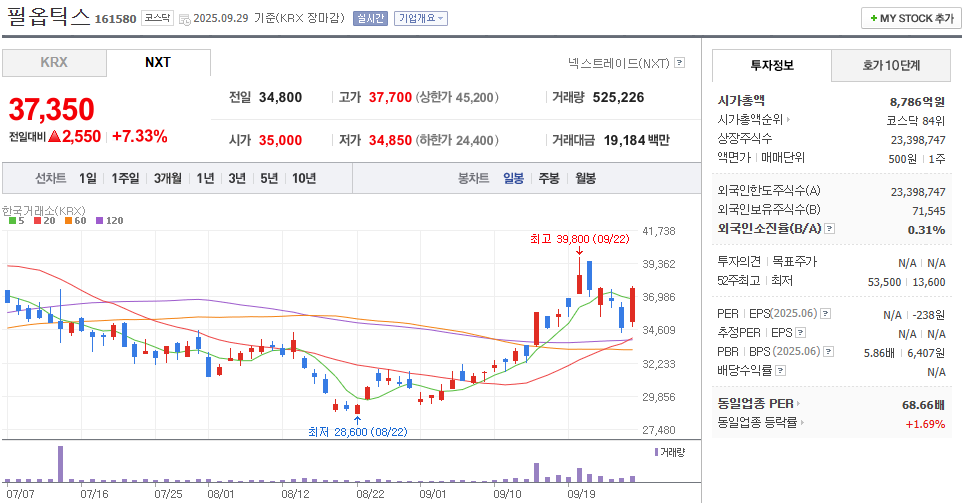Click the 거래량 legend marker in volume chart
The image size is (967, 503).
[x=656, y=452]
